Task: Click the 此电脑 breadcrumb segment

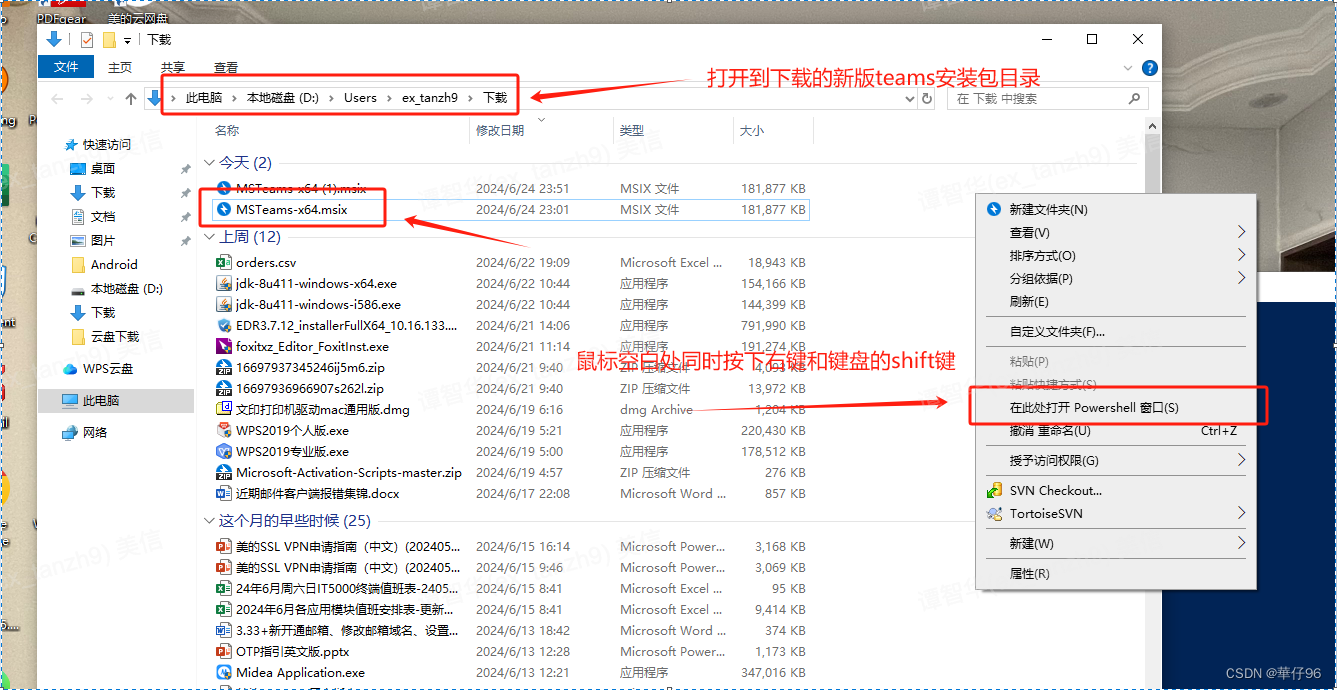Action: pyautogui.click(x=204, y=98)
